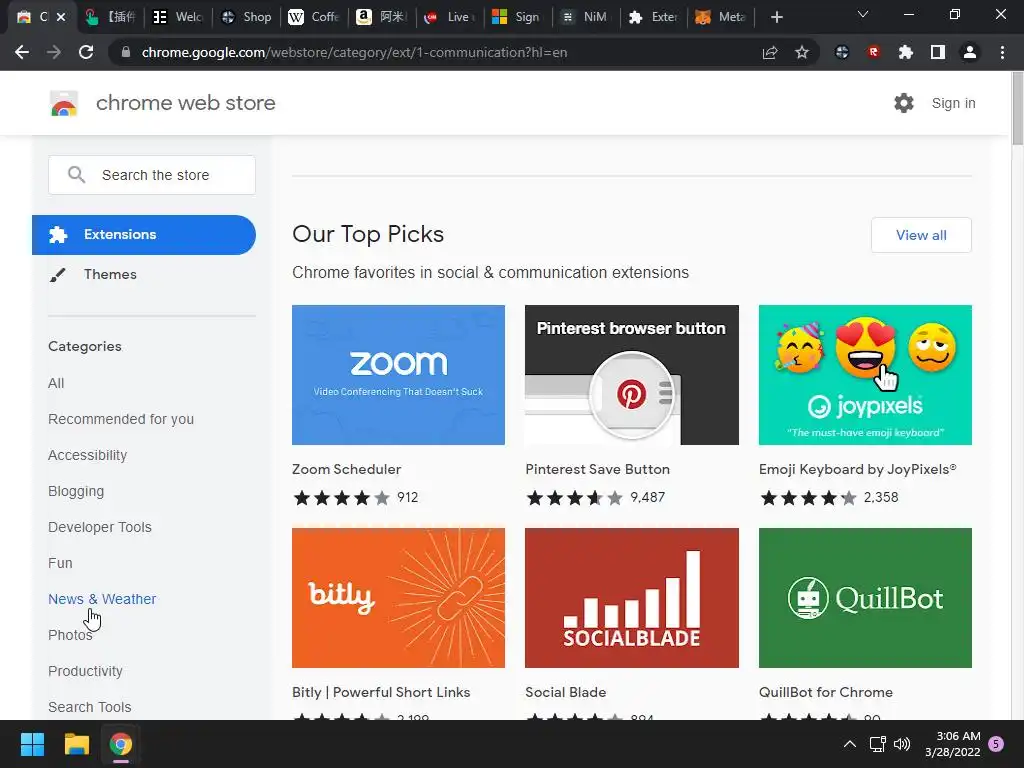Open the Social Blade extension thumbnail
Screen dimensions: 1024x768
click(x=632, y=598)
